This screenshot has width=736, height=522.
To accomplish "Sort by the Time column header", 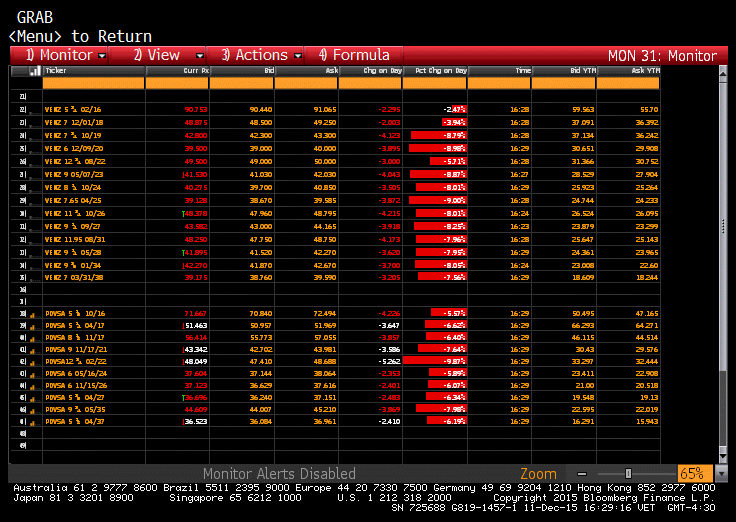I will (499, 71).
